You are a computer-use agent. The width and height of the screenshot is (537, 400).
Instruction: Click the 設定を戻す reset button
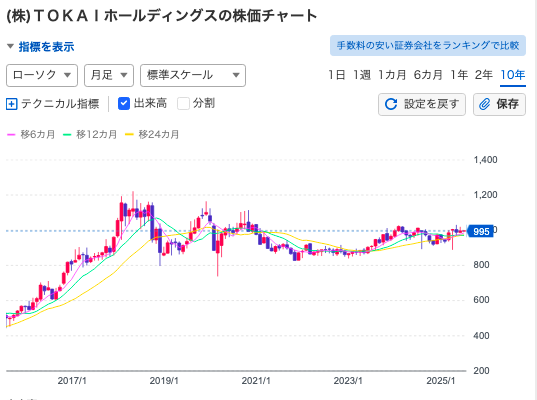pos(422,104)
